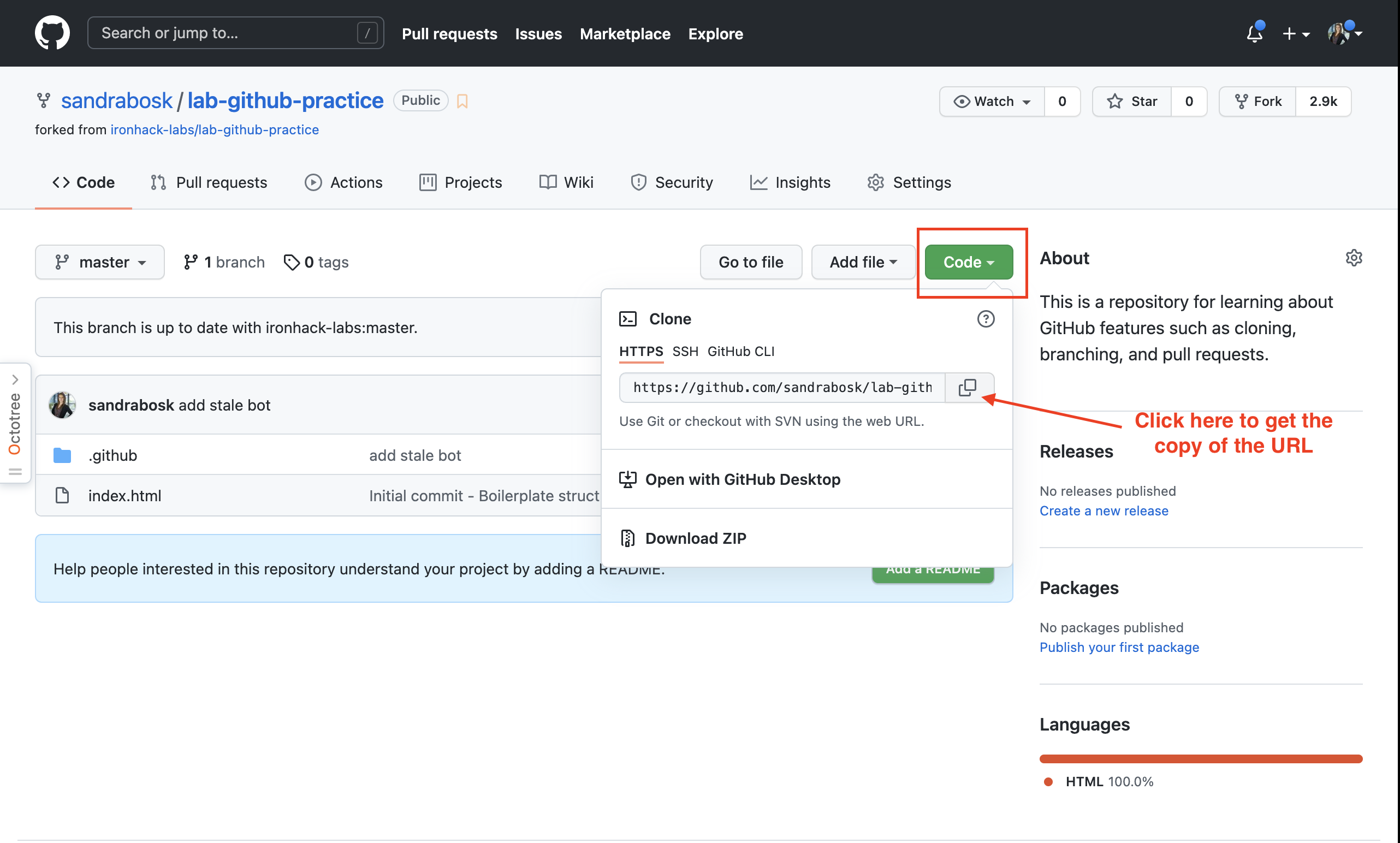Viewport: 1400px width, 843px height.
Task: Open the ironhack-labs/lab-github-practice link
Action: pos(214,129)
